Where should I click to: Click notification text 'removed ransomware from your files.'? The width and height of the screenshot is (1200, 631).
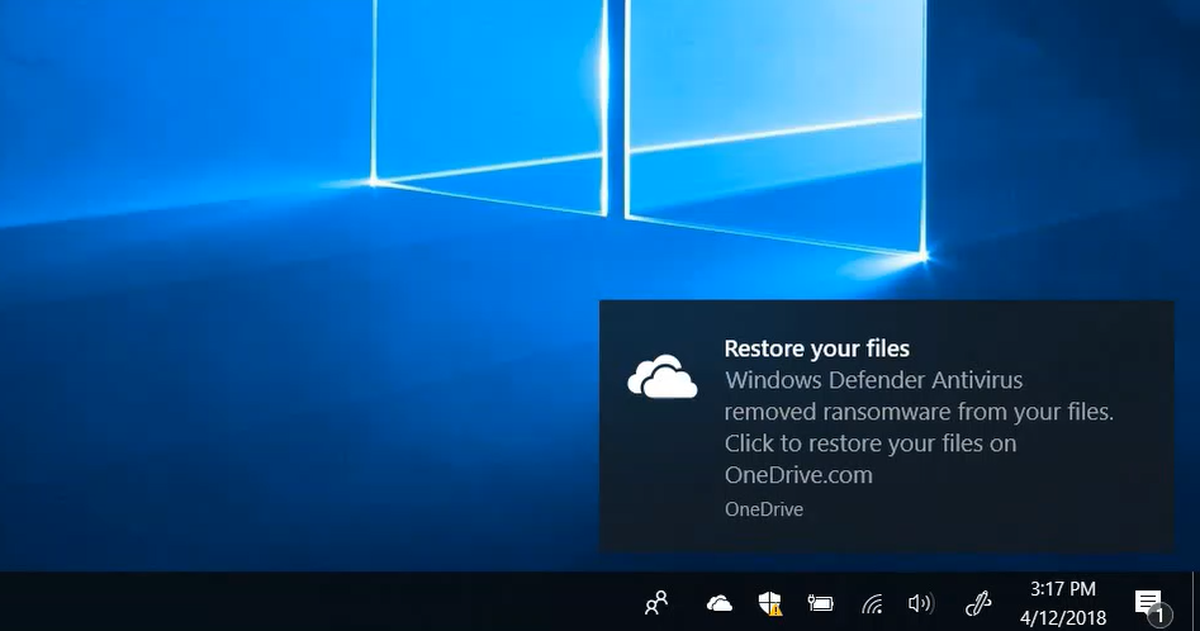click(x=919, y=411)
